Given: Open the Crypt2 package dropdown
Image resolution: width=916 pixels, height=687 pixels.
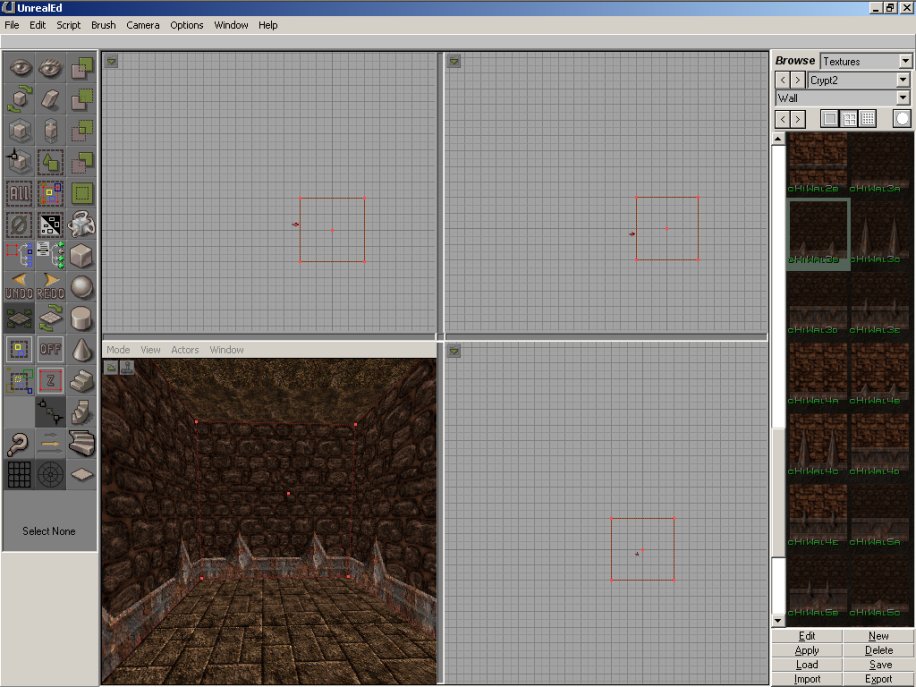Looking at the screenshot, I should [x=903, y=79].
